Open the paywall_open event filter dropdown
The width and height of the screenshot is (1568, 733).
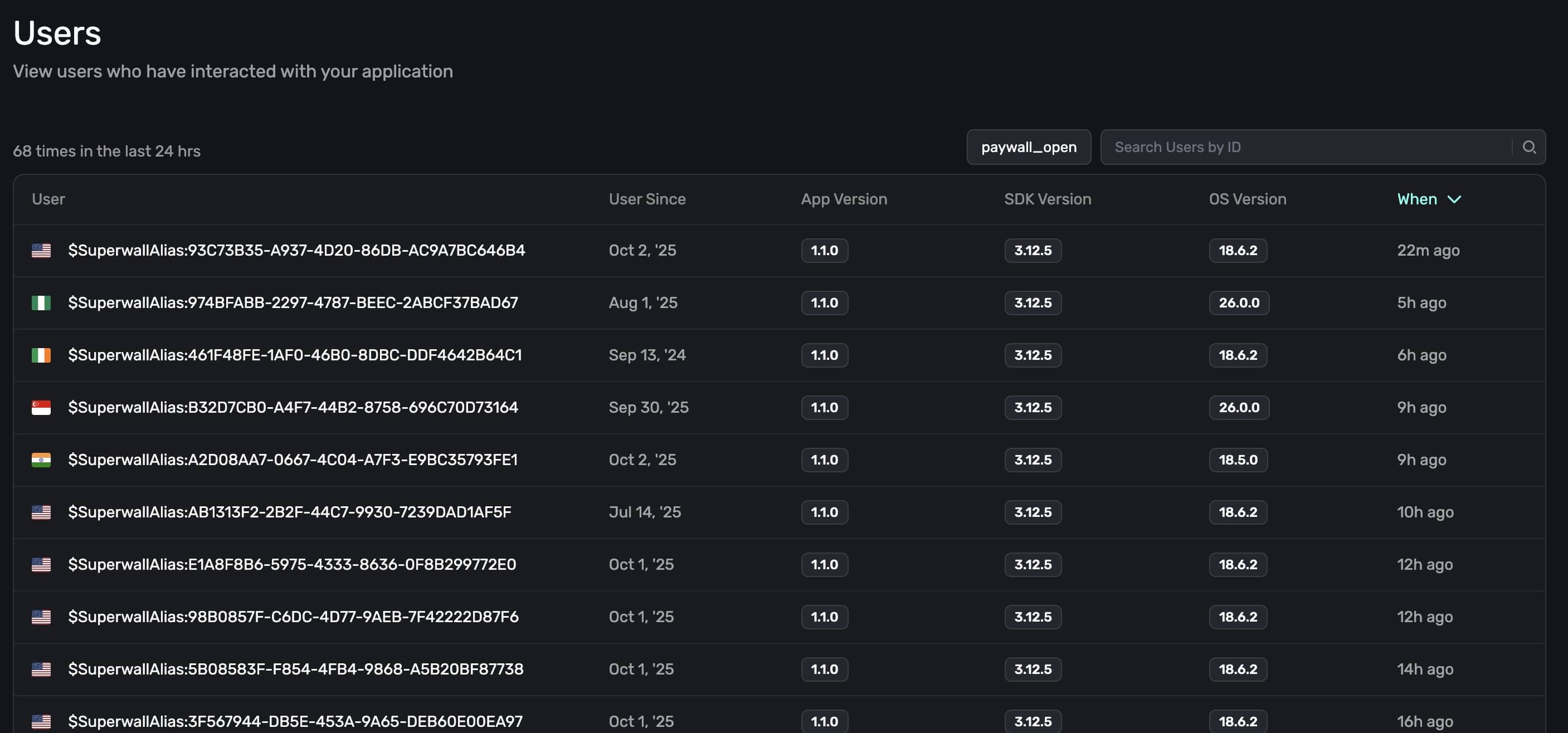point(1028,147)
